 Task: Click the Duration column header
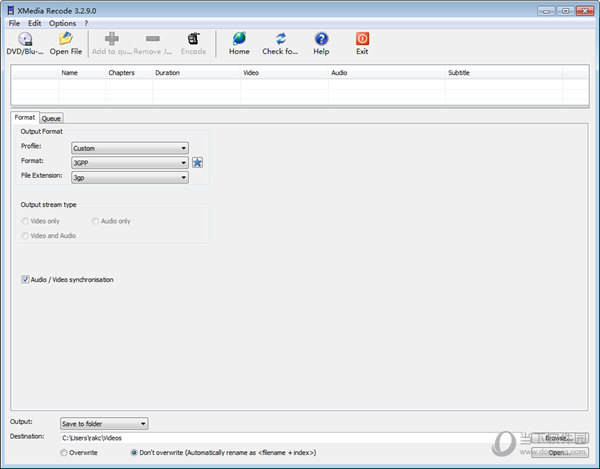[197, 73]
